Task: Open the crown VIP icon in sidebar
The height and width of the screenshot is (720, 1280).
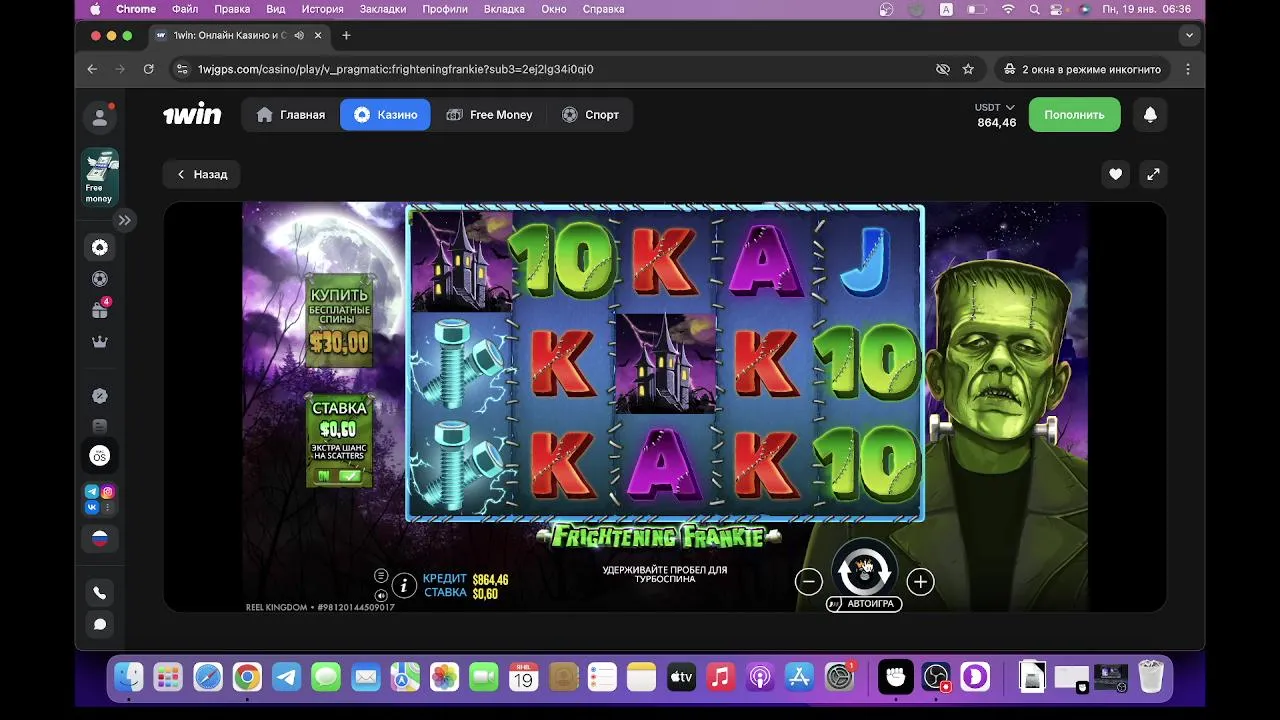Action: tap(100, 342)
